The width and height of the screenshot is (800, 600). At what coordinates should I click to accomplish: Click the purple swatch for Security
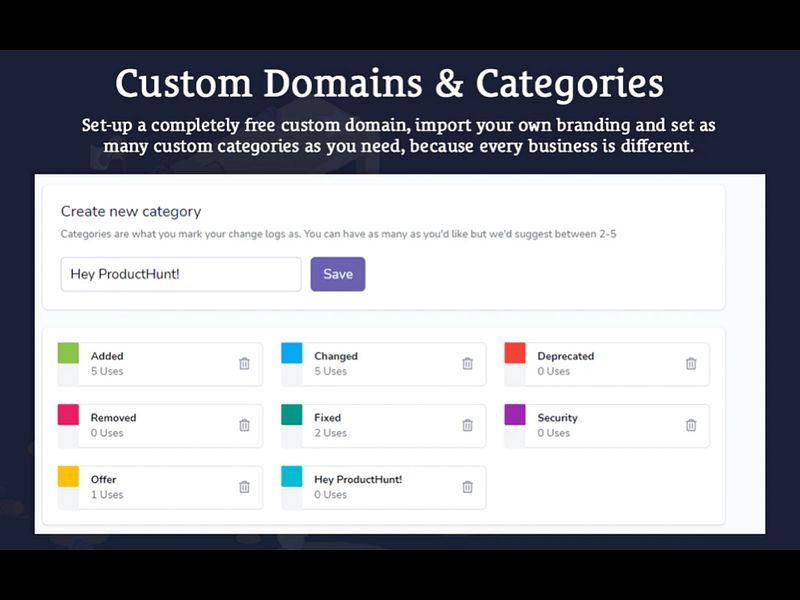515,415
